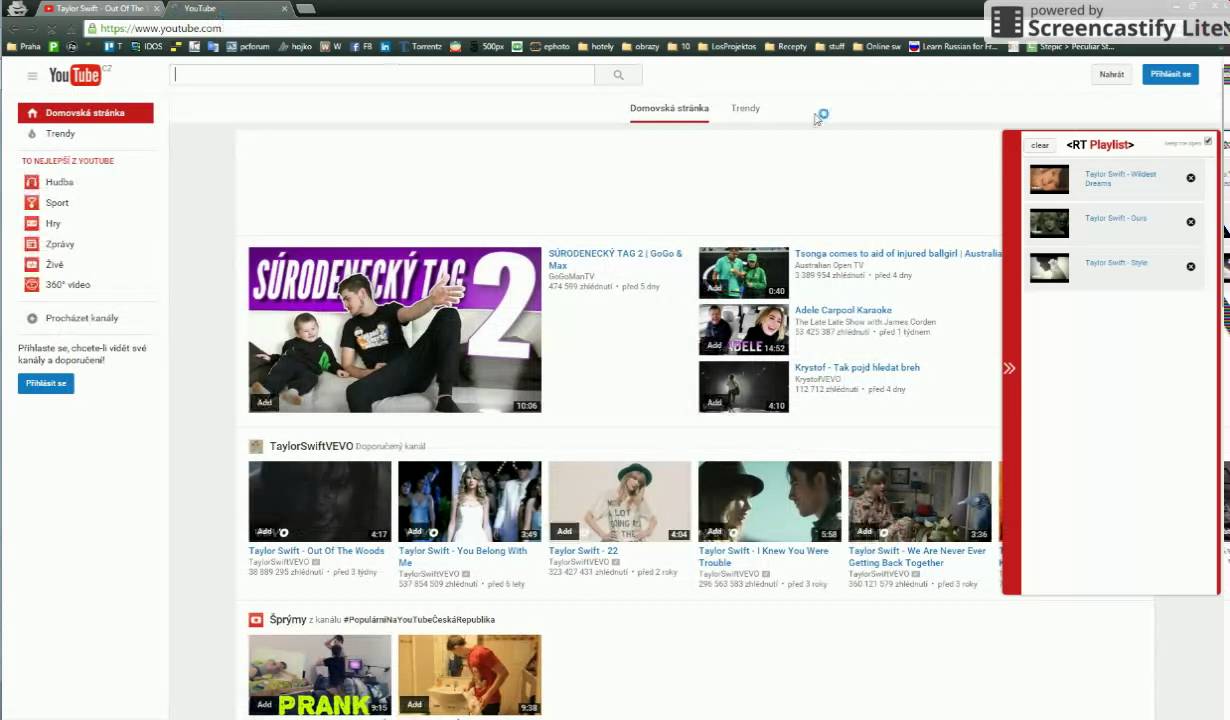Add Krystof video to playlist
1230x720 pixels.
(714, 402)
